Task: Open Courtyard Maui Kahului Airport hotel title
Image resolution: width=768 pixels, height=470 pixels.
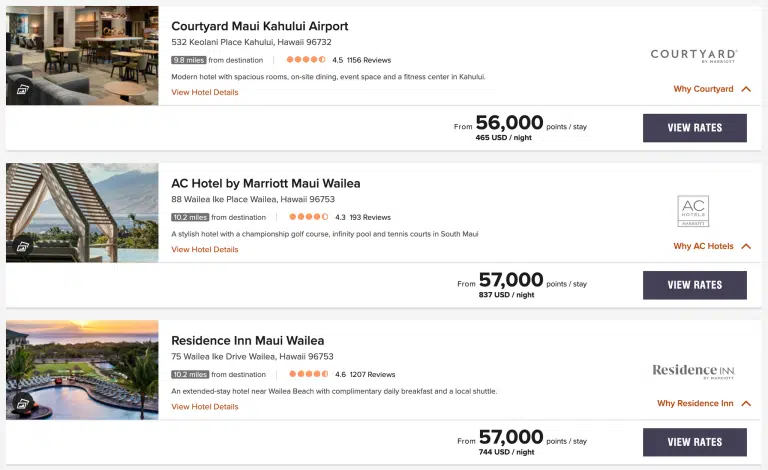Action: point(260,26)
